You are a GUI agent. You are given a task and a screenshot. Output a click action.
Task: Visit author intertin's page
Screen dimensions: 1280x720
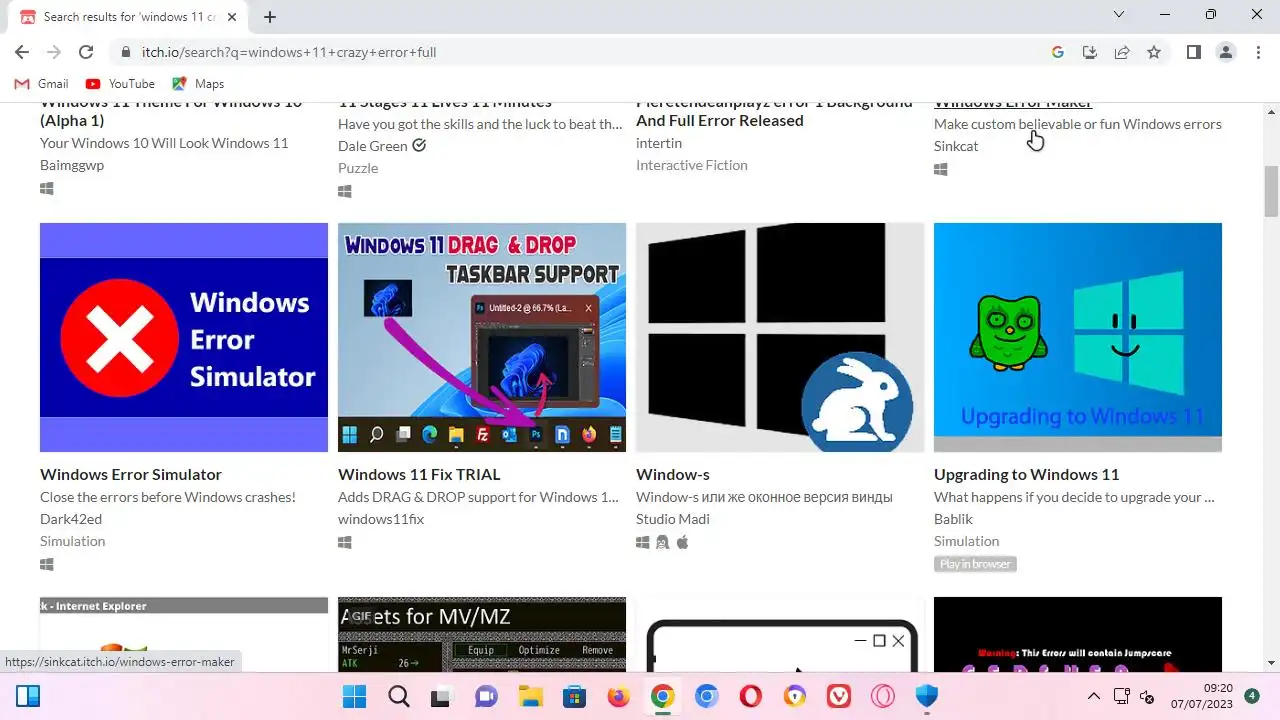[x=659, y=143]
